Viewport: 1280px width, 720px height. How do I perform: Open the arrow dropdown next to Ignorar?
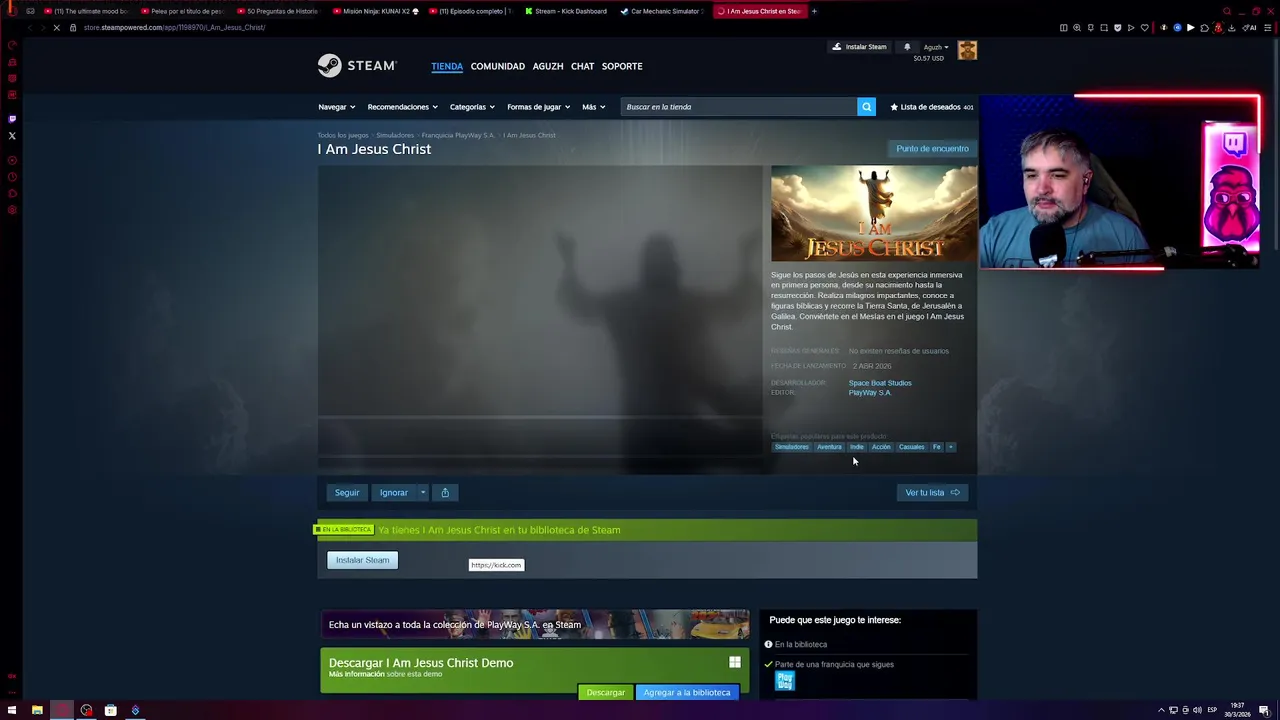[423, 492]
